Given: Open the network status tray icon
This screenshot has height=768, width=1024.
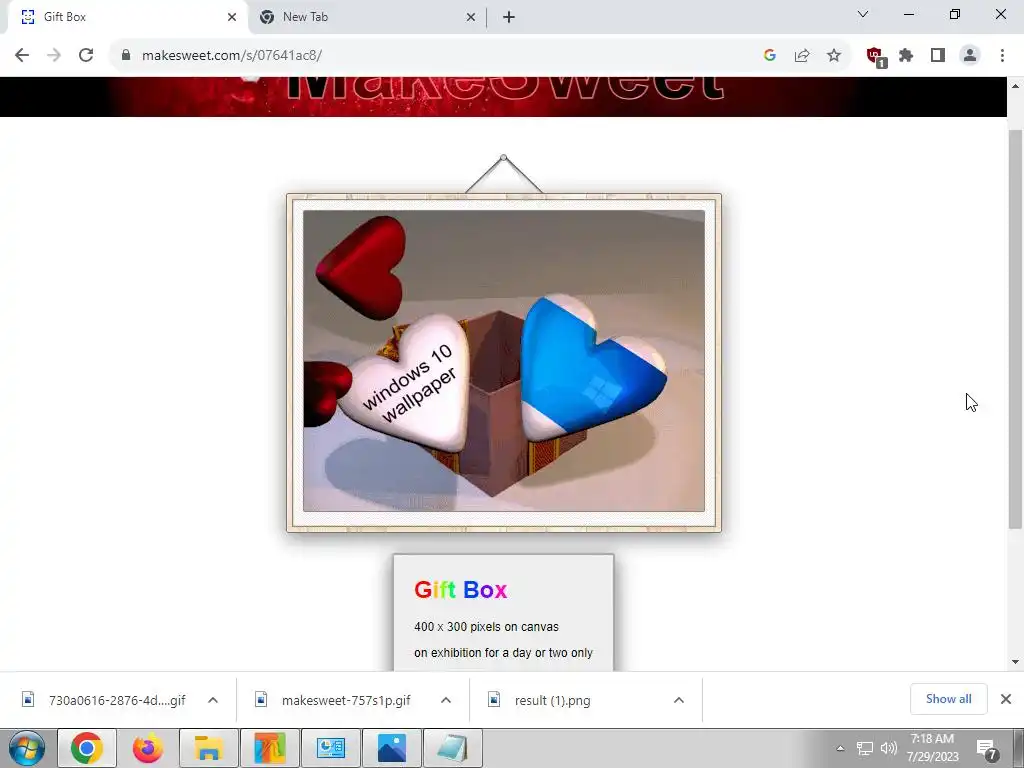Looking at the screenshot, I should tap(865, 748).
